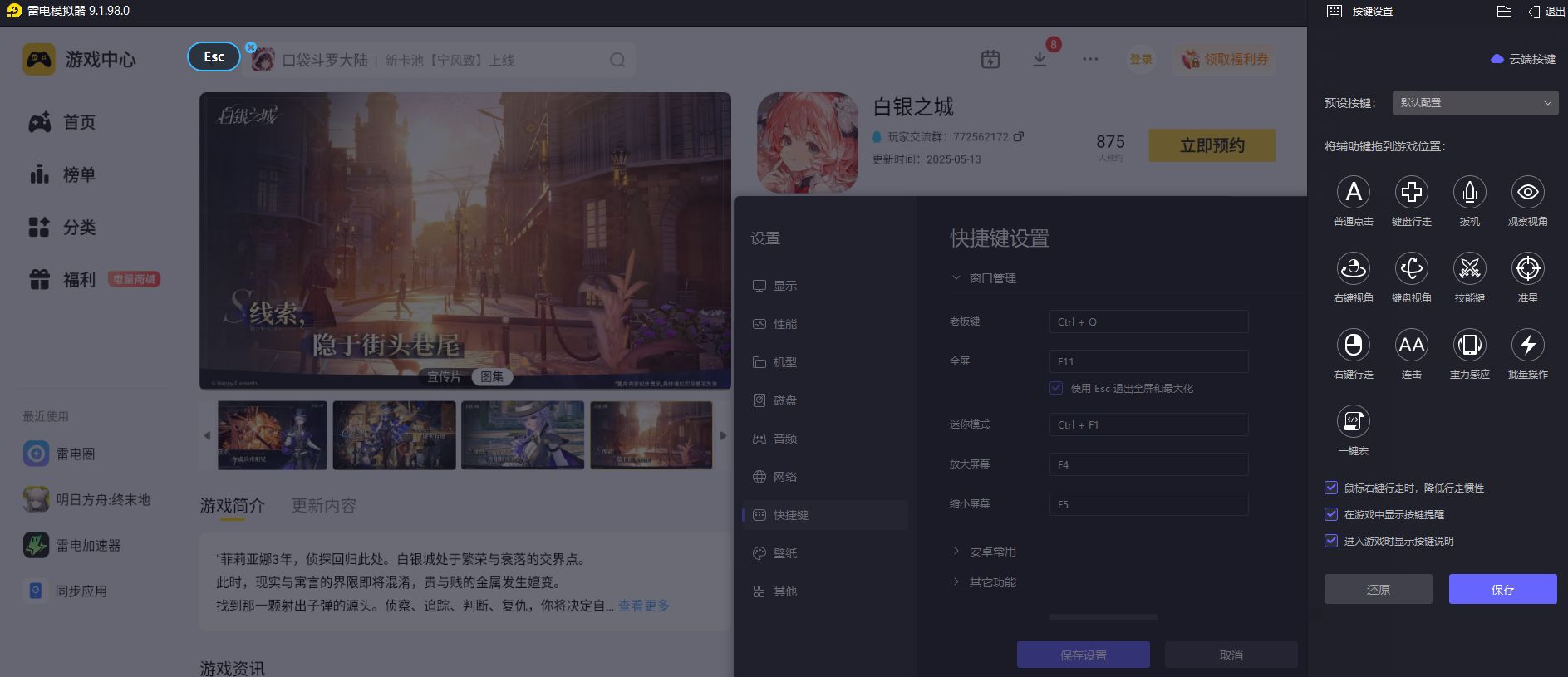The height and width of the screenshot is (677, 1568).
Task: Toggle 在游戏中显示按键提醒 checkbox
Action: (1331, 514)
